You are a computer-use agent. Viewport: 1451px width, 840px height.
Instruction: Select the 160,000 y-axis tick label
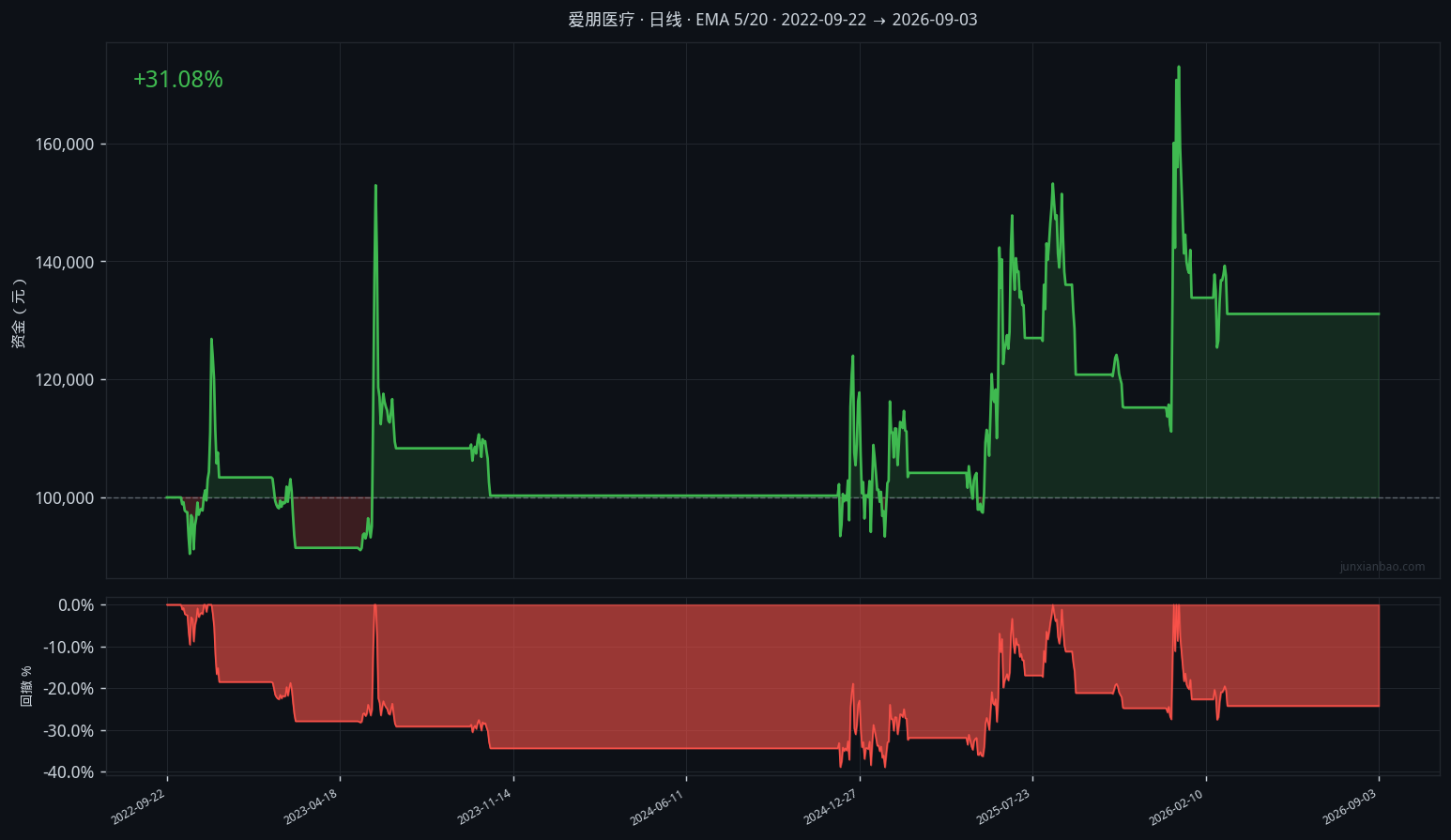pos(65,145)
